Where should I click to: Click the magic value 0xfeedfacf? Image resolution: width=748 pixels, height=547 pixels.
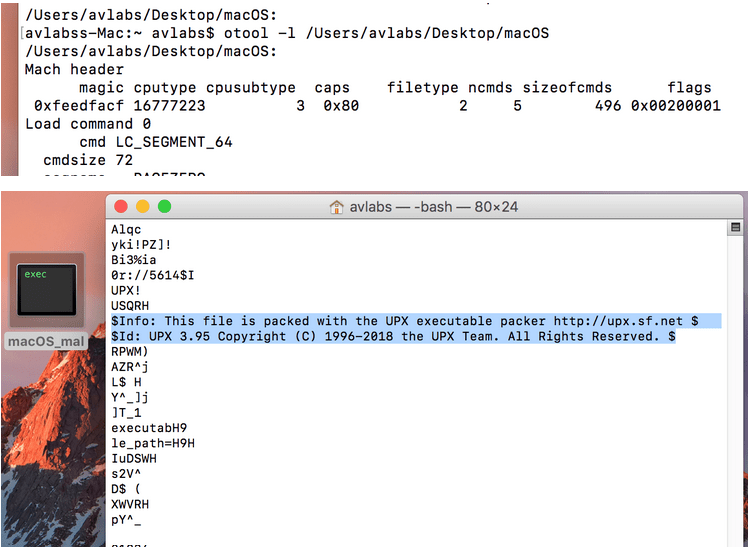tap(79, 105)
